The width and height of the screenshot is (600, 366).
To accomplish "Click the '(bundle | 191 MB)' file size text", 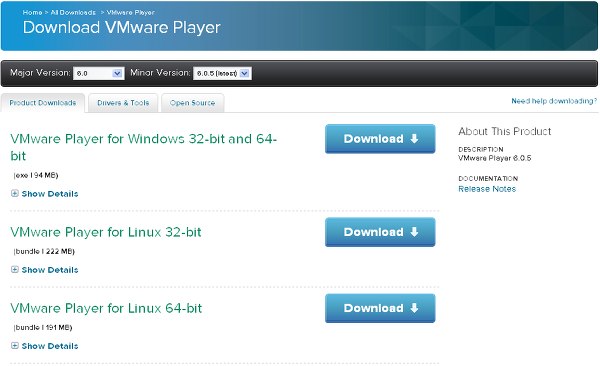I will 43,328.
